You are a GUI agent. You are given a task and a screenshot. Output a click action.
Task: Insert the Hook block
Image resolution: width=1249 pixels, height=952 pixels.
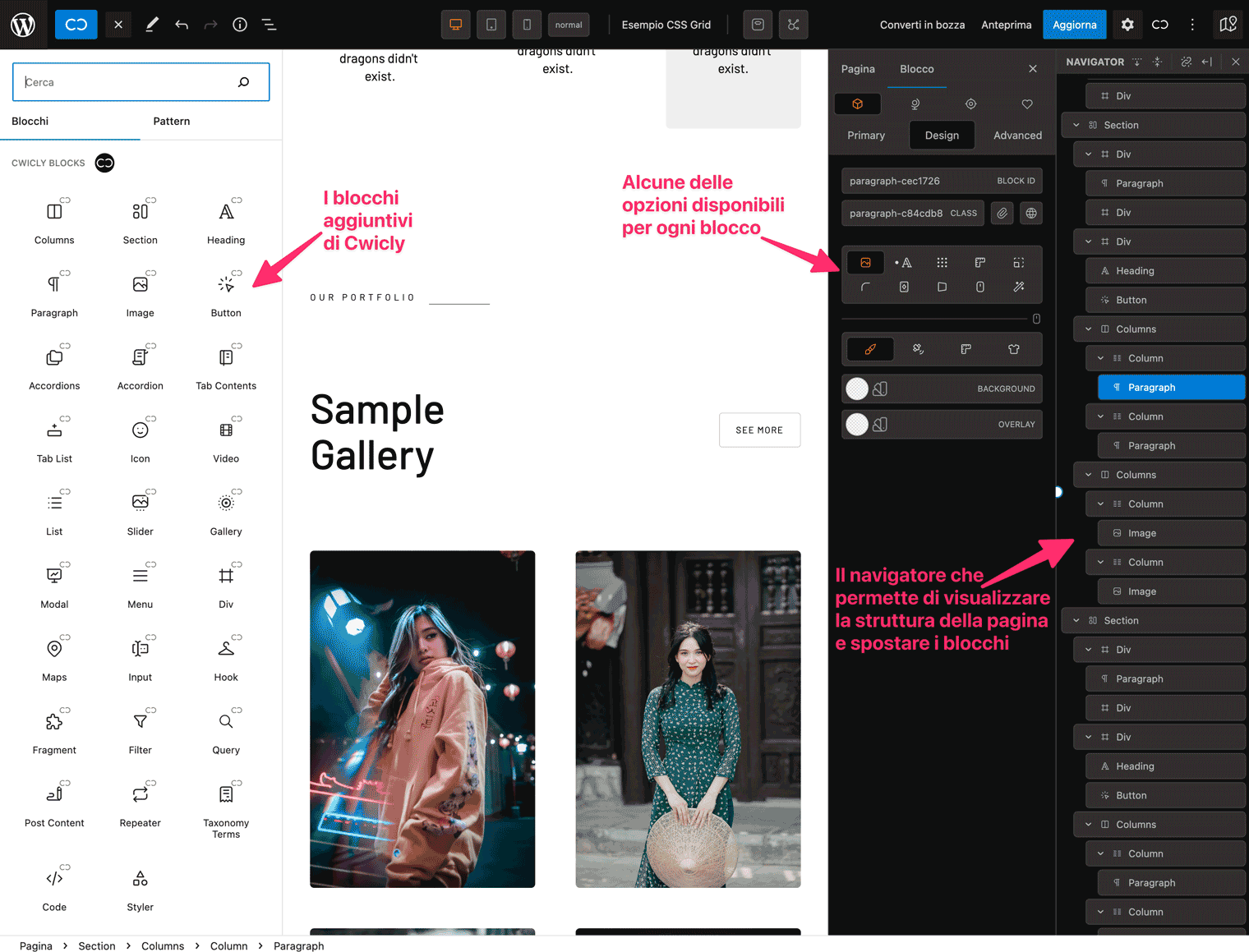point(226,660)
